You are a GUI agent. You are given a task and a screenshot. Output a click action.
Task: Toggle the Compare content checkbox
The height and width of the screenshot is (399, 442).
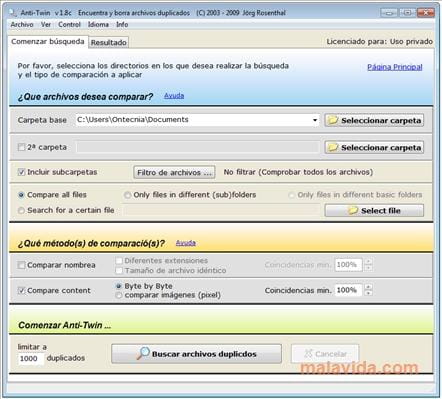(21, 290)
